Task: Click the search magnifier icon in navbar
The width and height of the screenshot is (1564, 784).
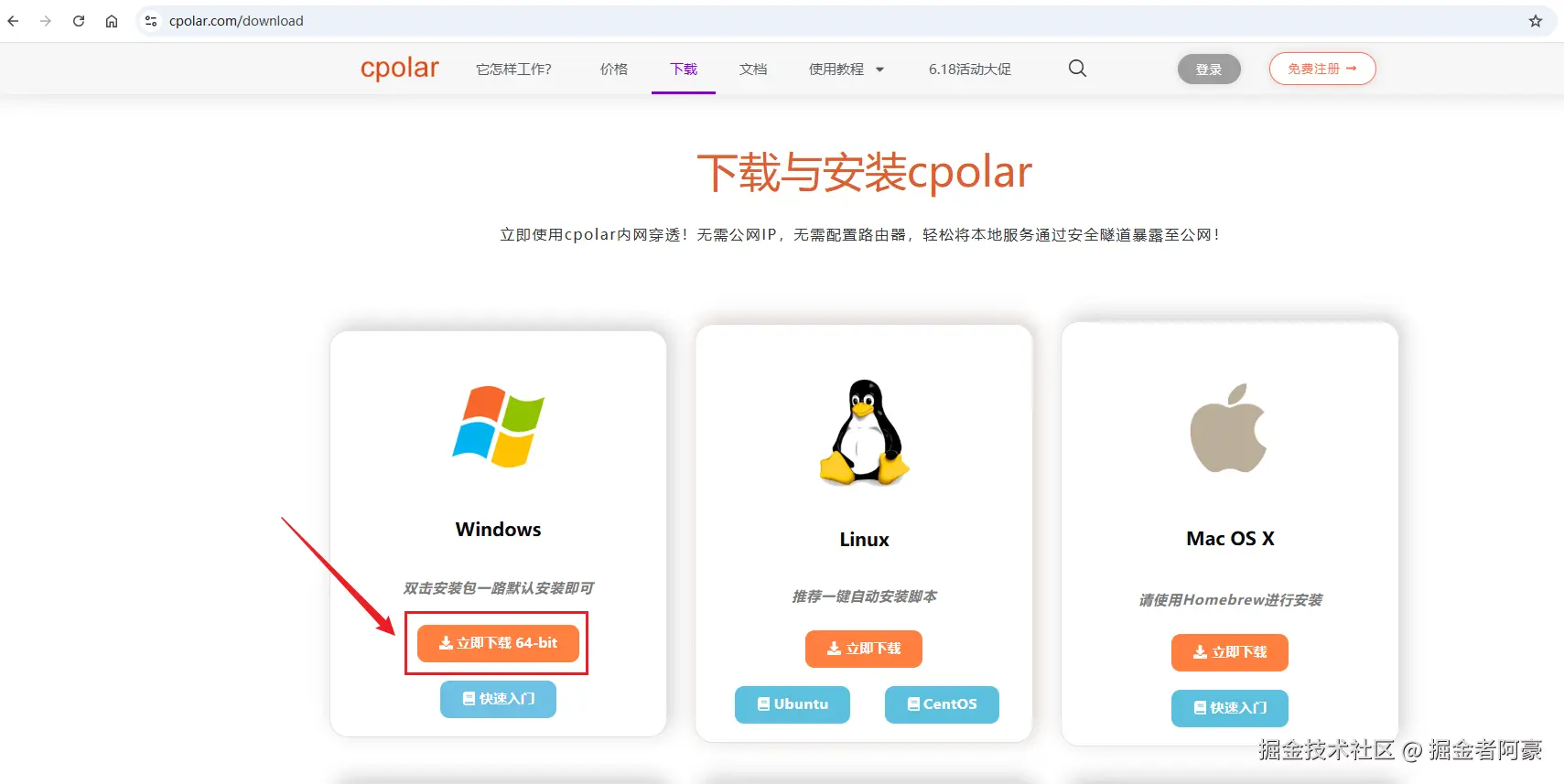Action: tap(1077, 69)
